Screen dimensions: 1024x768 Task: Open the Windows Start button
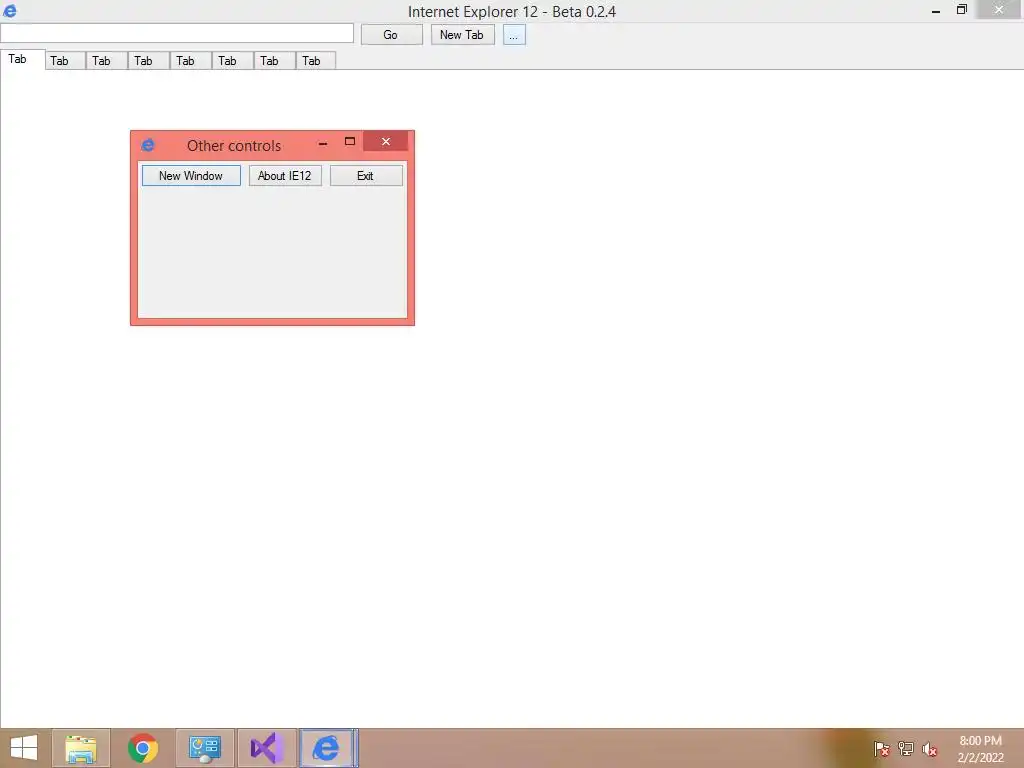coord(24,748)
